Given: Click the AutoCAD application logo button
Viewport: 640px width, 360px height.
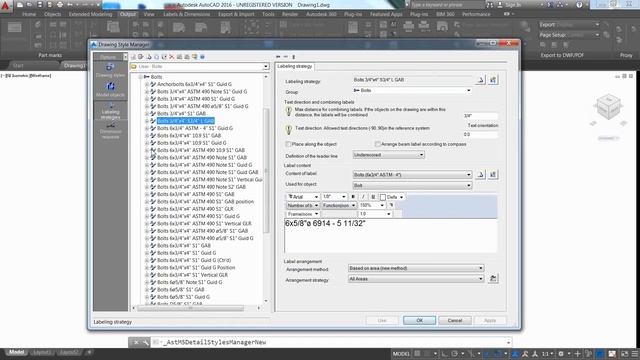Looking at the screenshot, I should pyautogui.click(x=5, y=5).
